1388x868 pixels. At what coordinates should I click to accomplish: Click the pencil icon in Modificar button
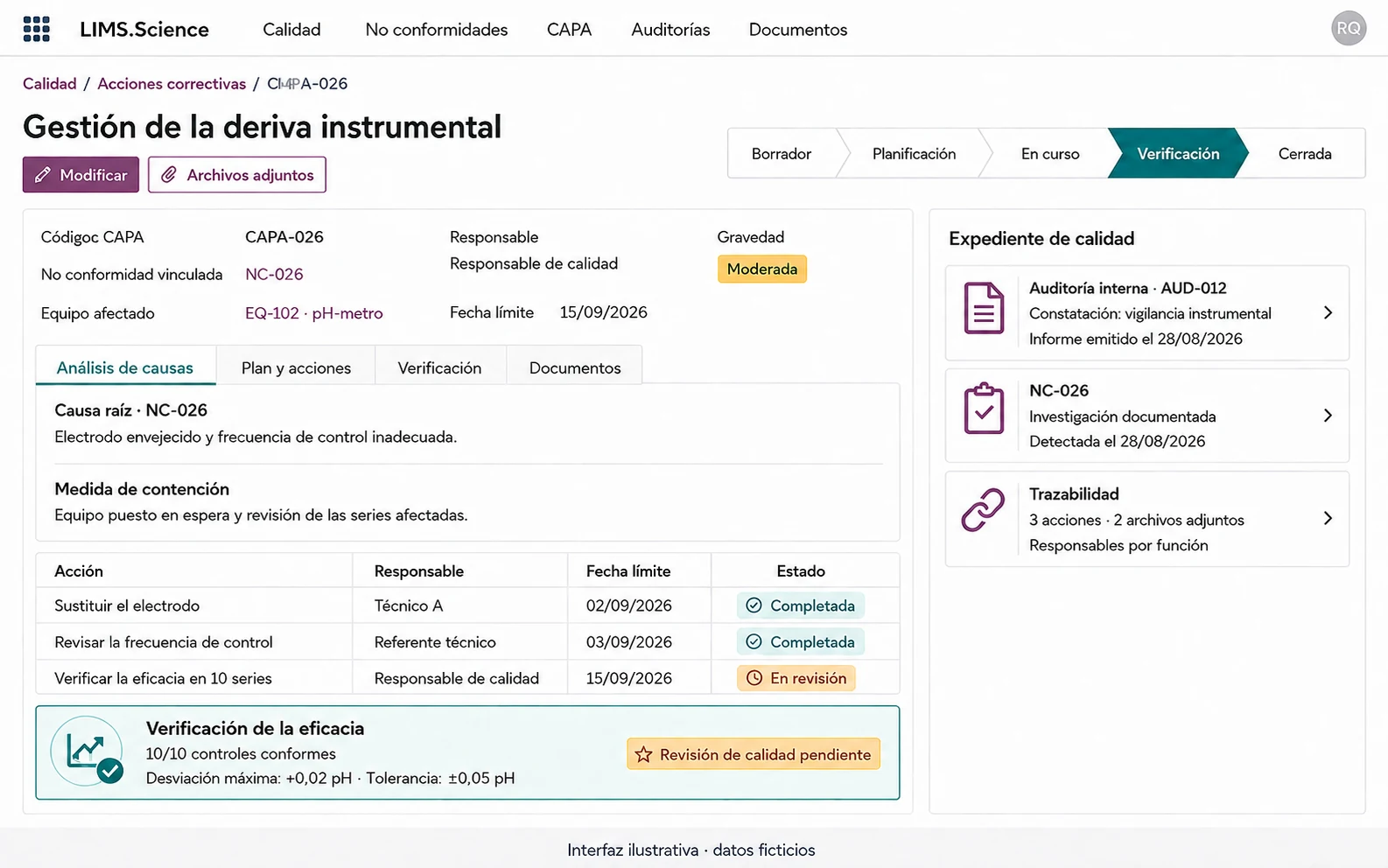pos(42,175)
